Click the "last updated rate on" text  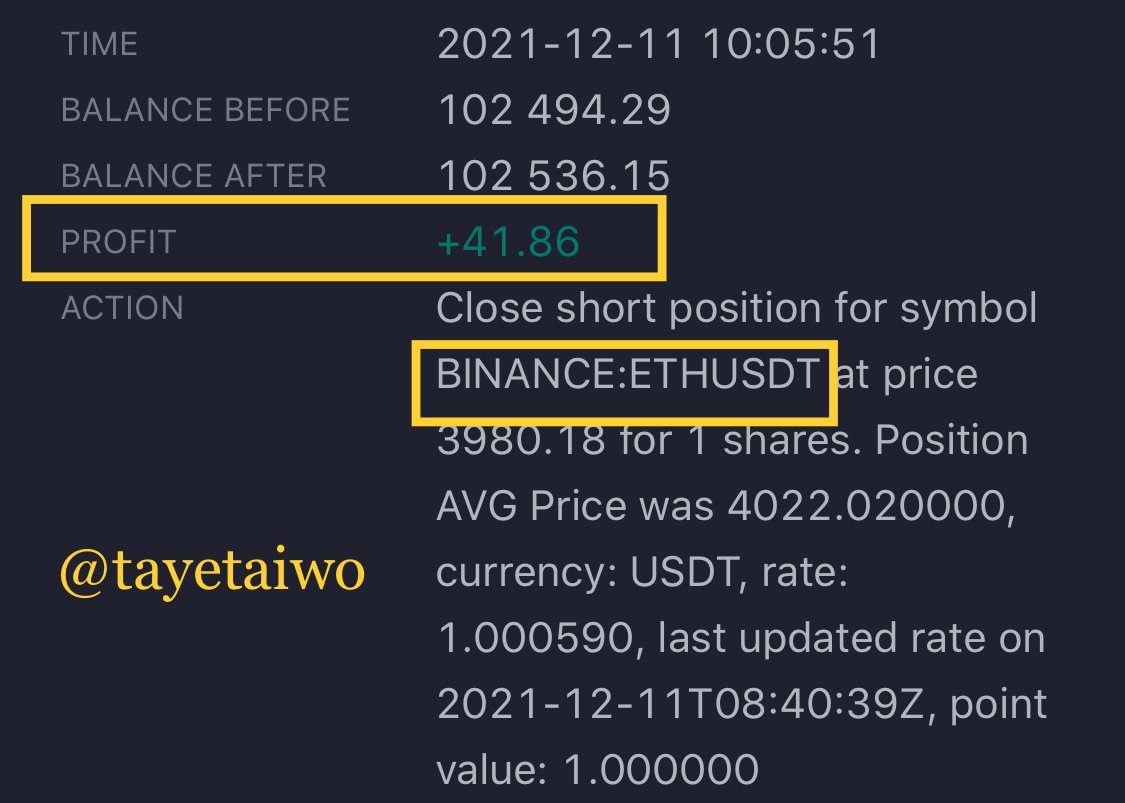(x=851, y=638)
